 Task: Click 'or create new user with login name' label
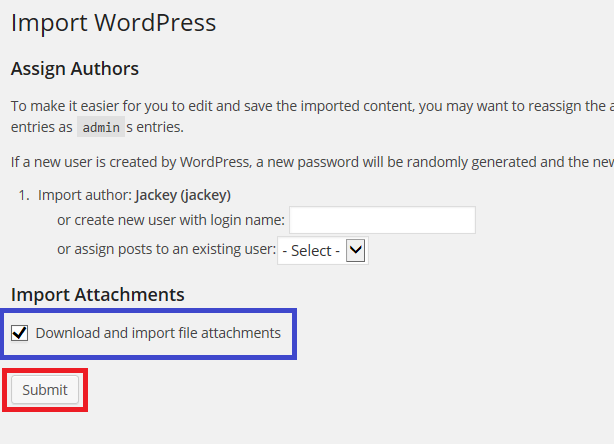point(171,220)
